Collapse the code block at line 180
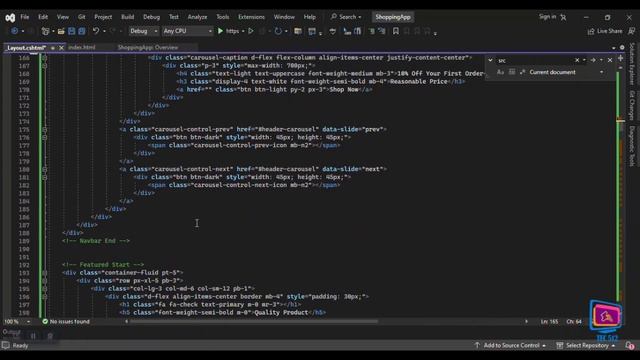This screenshot has width=640, height=360. pos(44,169)
